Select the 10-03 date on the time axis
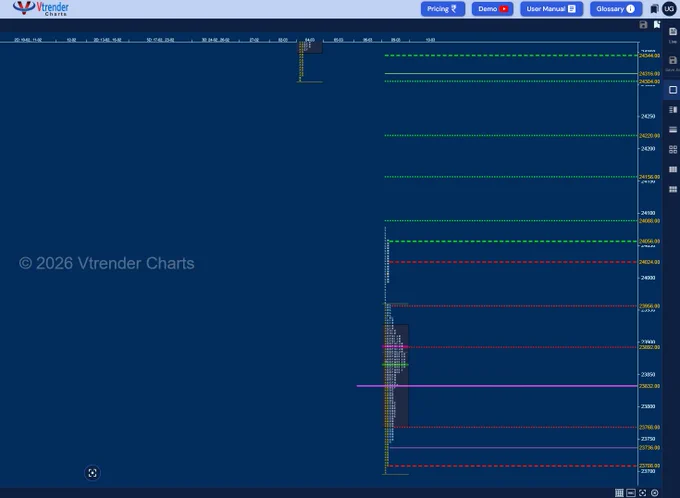Screen dimensions: 680x498 pyautogui.click(x=430, y=40)
